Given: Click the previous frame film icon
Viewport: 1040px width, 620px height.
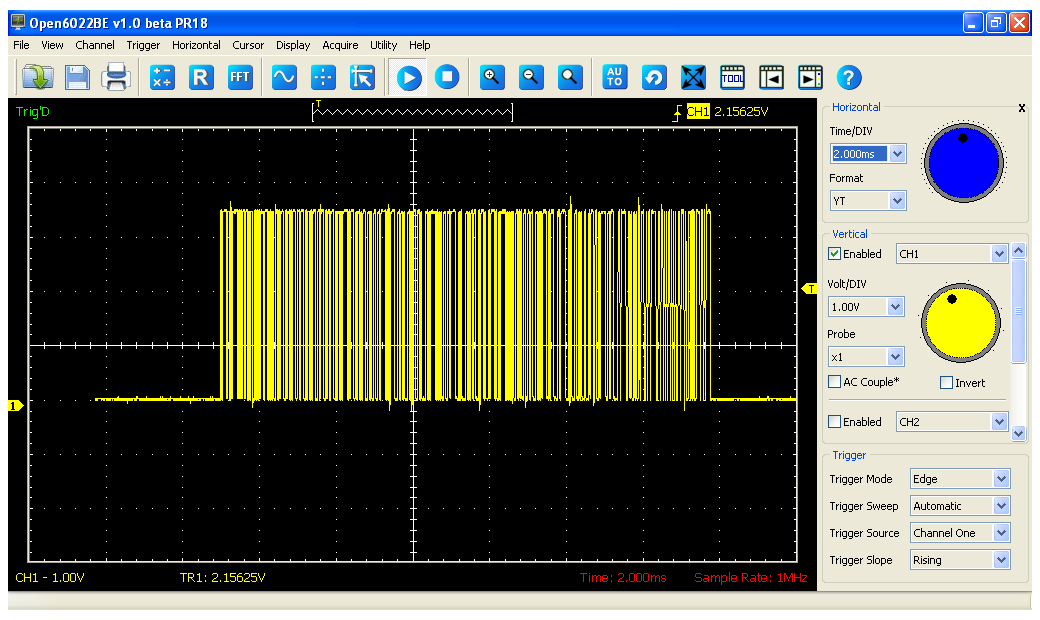Looking at the screenshot, I should pyautogui.click(x=771, y=78).
